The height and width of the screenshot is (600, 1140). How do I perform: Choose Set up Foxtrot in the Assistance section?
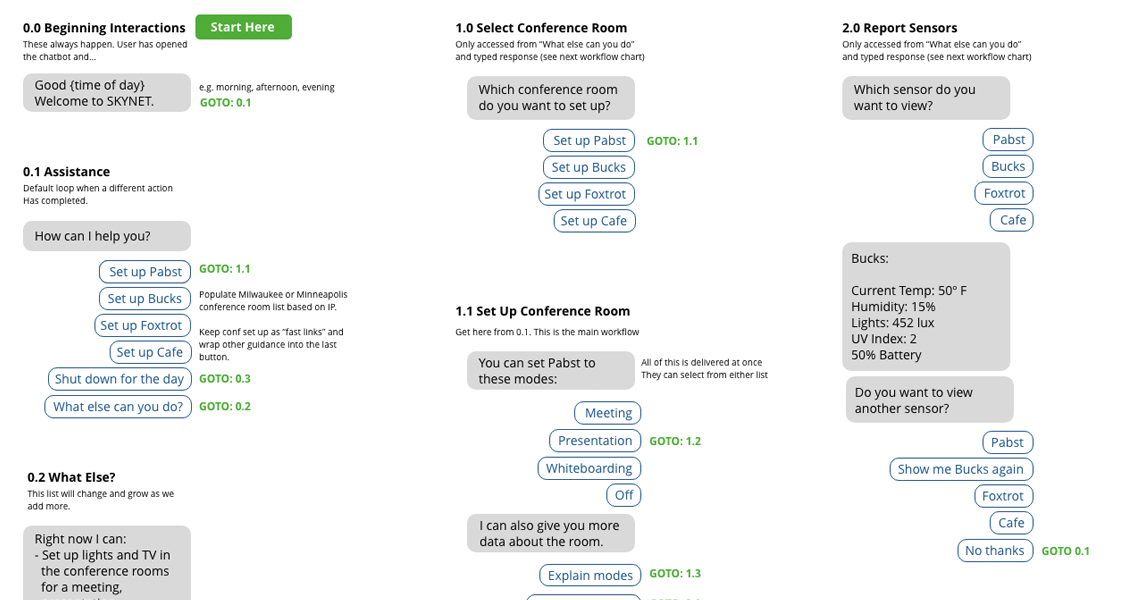[x=141, y=325]
